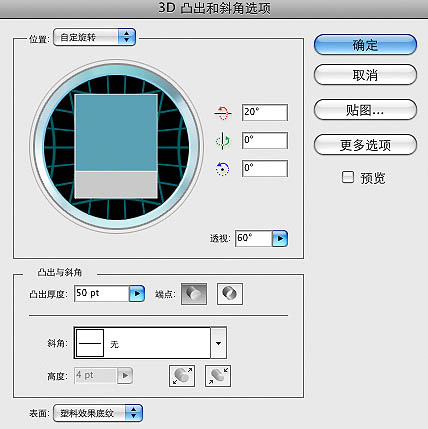Click the X-axis rotation icon
The height and width of the screenshot is (429, 428).
222,113
